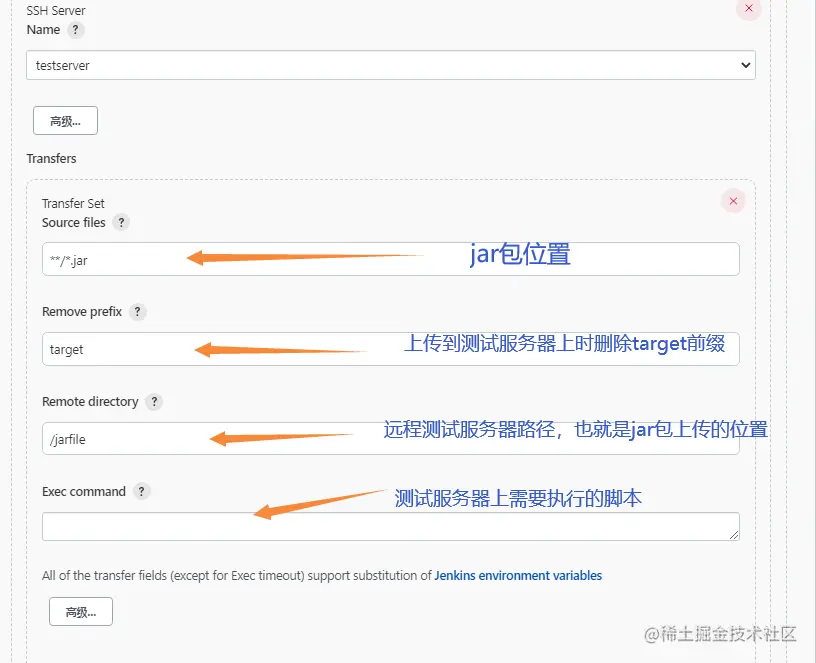816x663 pixels.
Task: Click the Source files label
Action: [x=73, y=223]
